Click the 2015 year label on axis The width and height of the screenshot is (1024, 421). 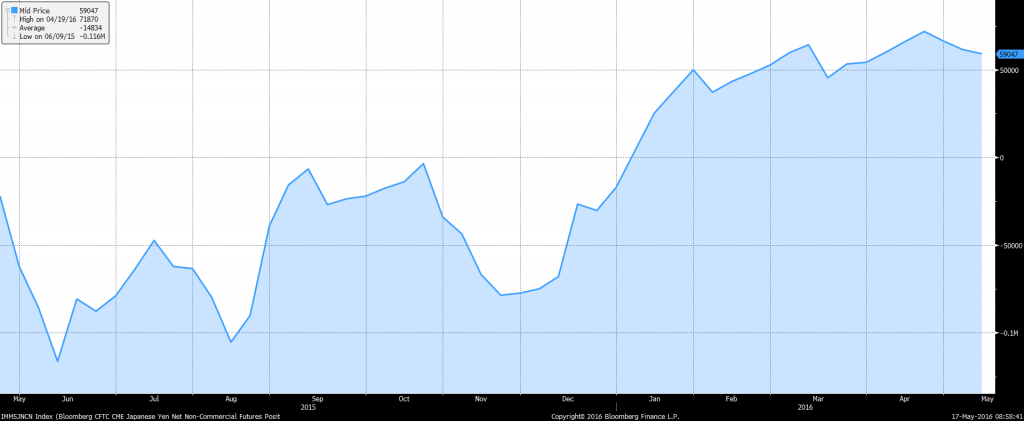point(308,407)
